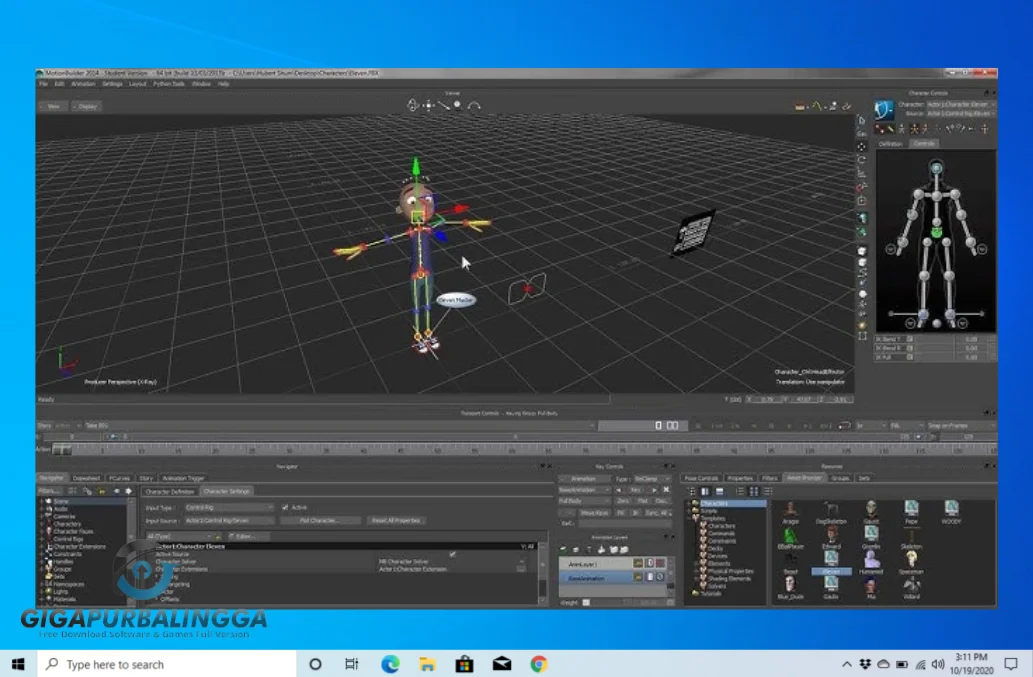The height and width of the screenshot is (677, 1033).
Task: Click the pelvis effector on the Controls body map
Action: click(936, 234)
